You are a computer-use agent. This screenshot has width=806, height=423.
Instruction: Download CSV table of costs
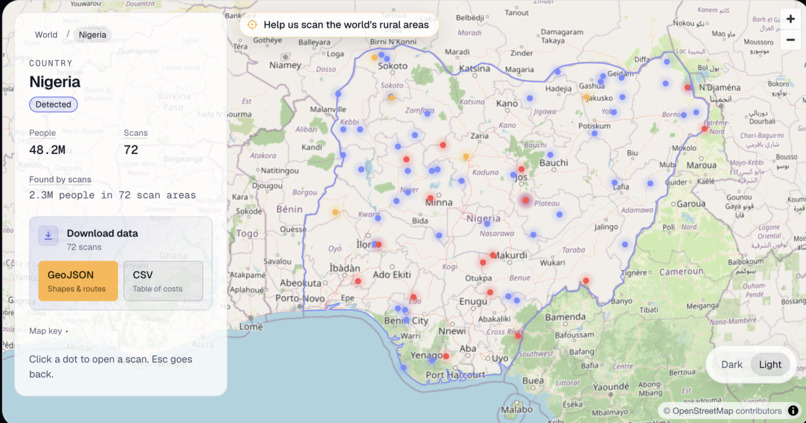click(163, 281)
